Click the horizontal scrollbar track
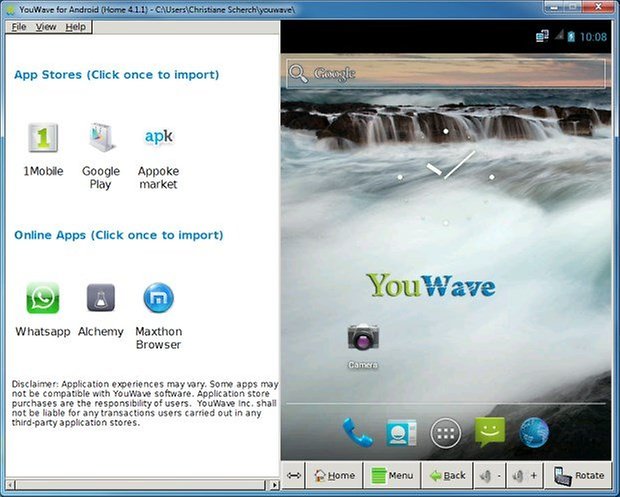Viewport: 620px width, 497px height. pos(142,484)
